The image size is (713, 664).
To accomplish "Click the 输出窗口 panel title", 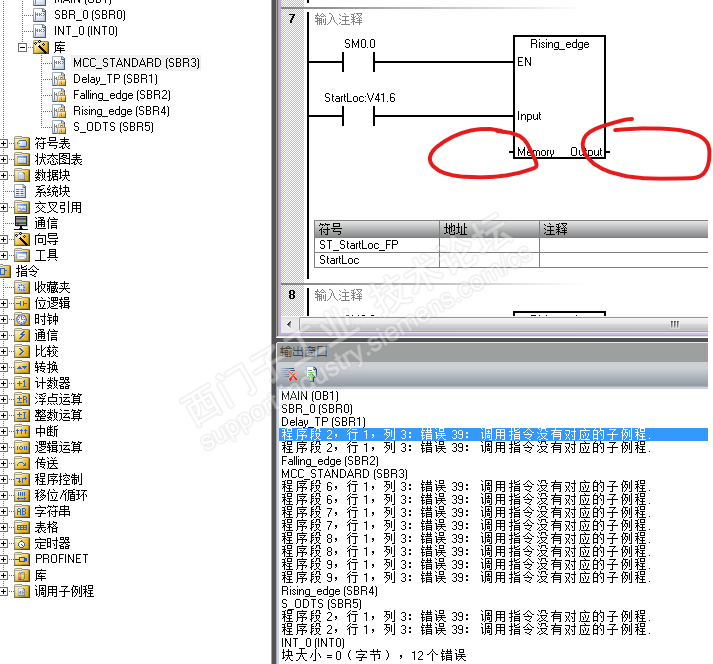I will point(303,352).
